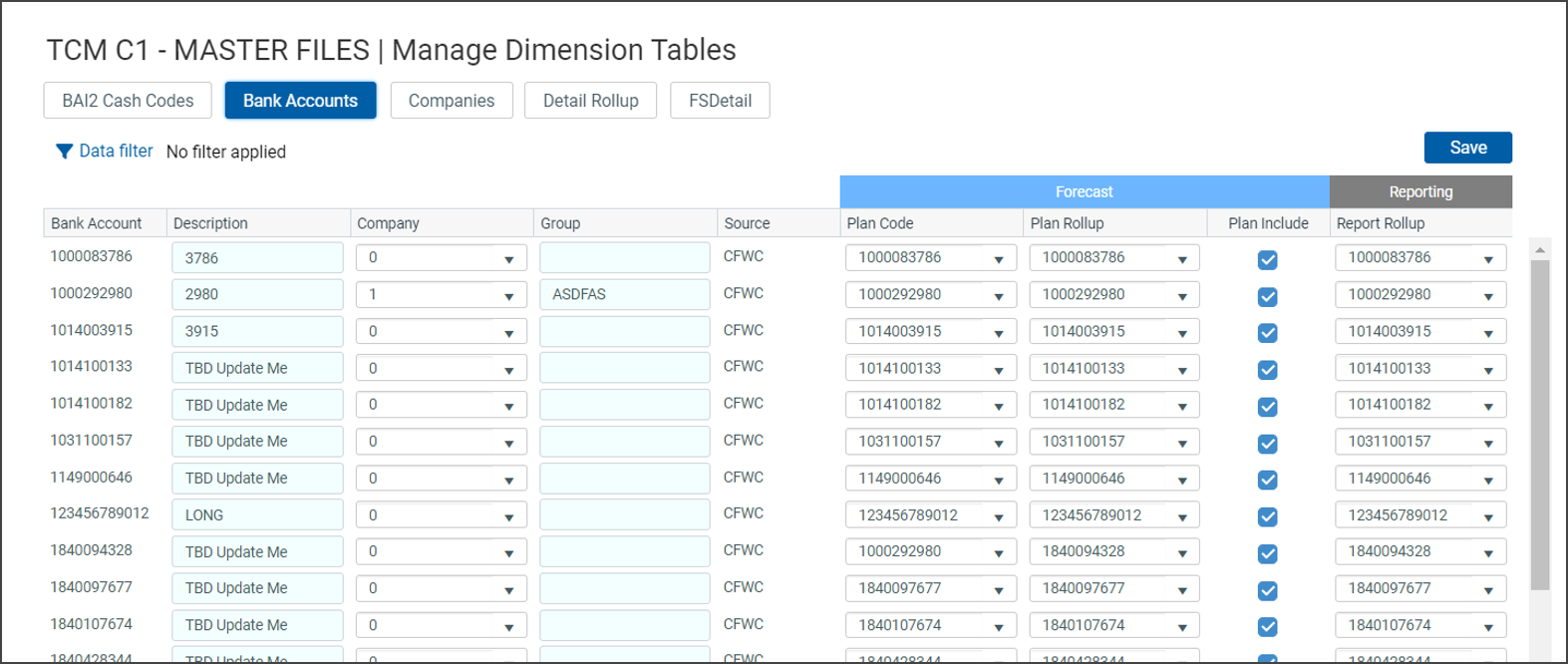
Task: Click the Data filter funnel icon
Action: (64, 152)
